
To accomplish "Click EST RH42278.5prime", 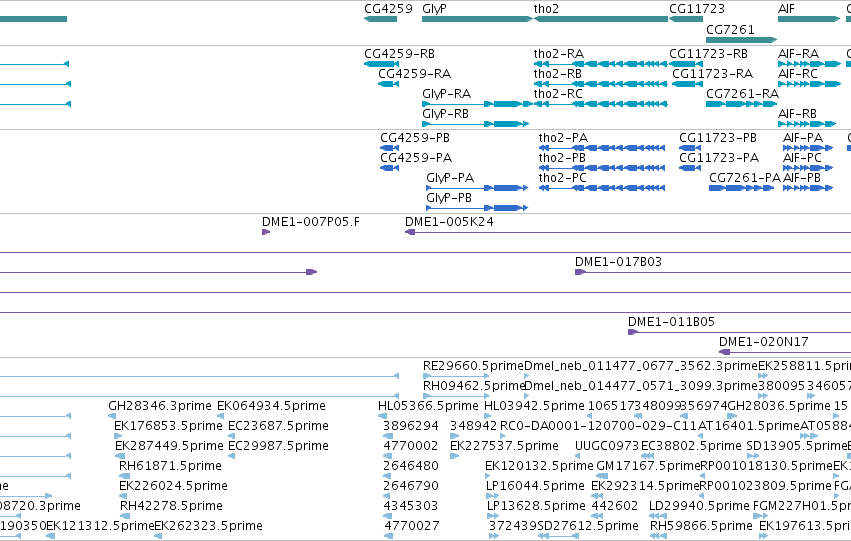I will (125, 516).
